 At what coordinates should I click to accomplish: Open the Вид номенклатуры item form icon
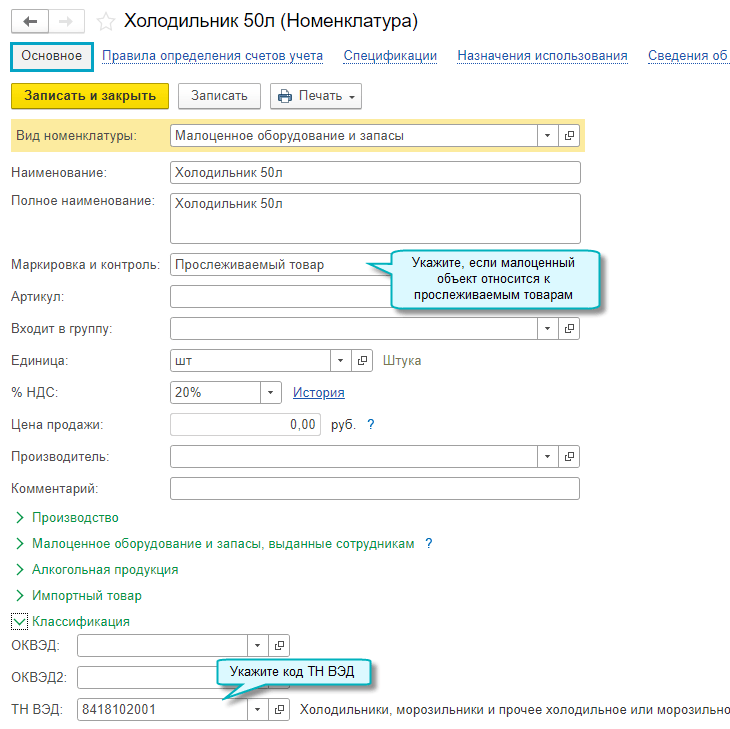569,135
